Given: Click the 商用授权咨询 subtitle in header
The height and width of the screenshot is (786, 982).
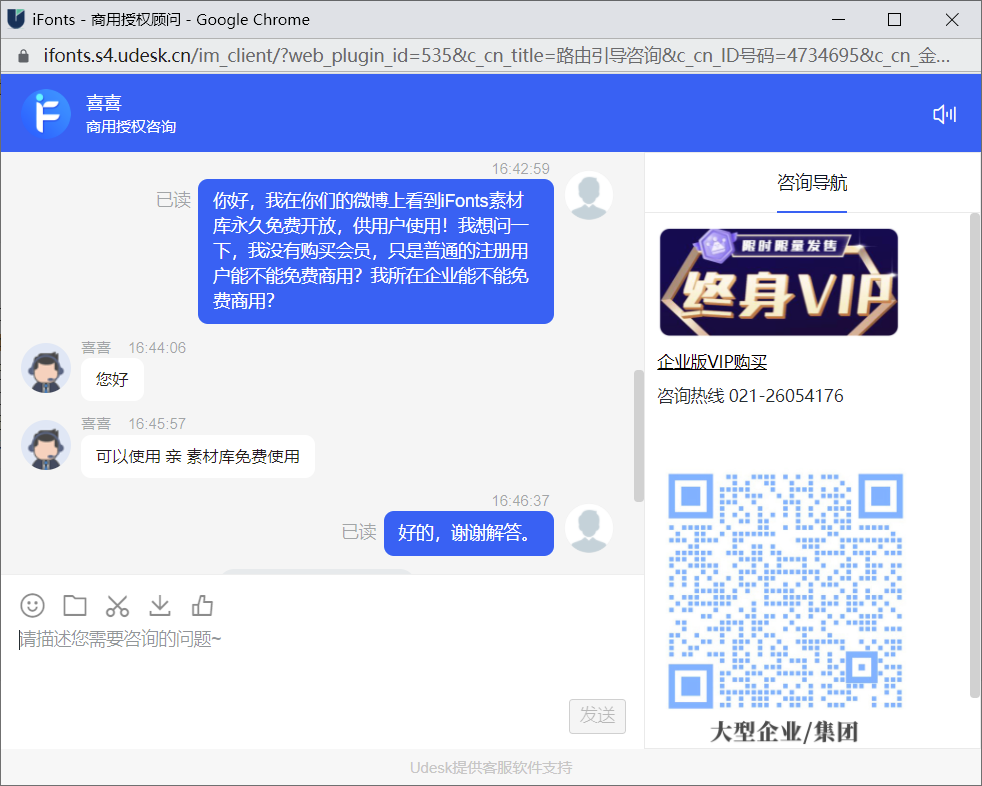Looking at the screenshot, I should click(x=131, y=127).
